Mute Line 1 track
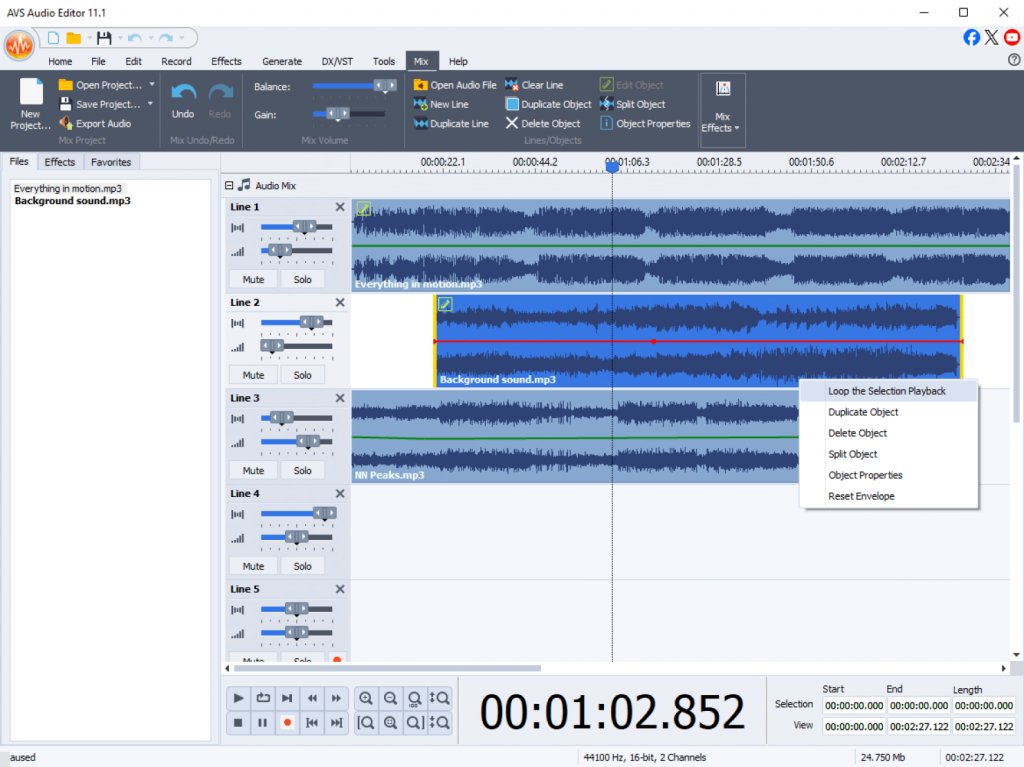The height and width of the screenshot is (767, 1024). click(253, 280)
